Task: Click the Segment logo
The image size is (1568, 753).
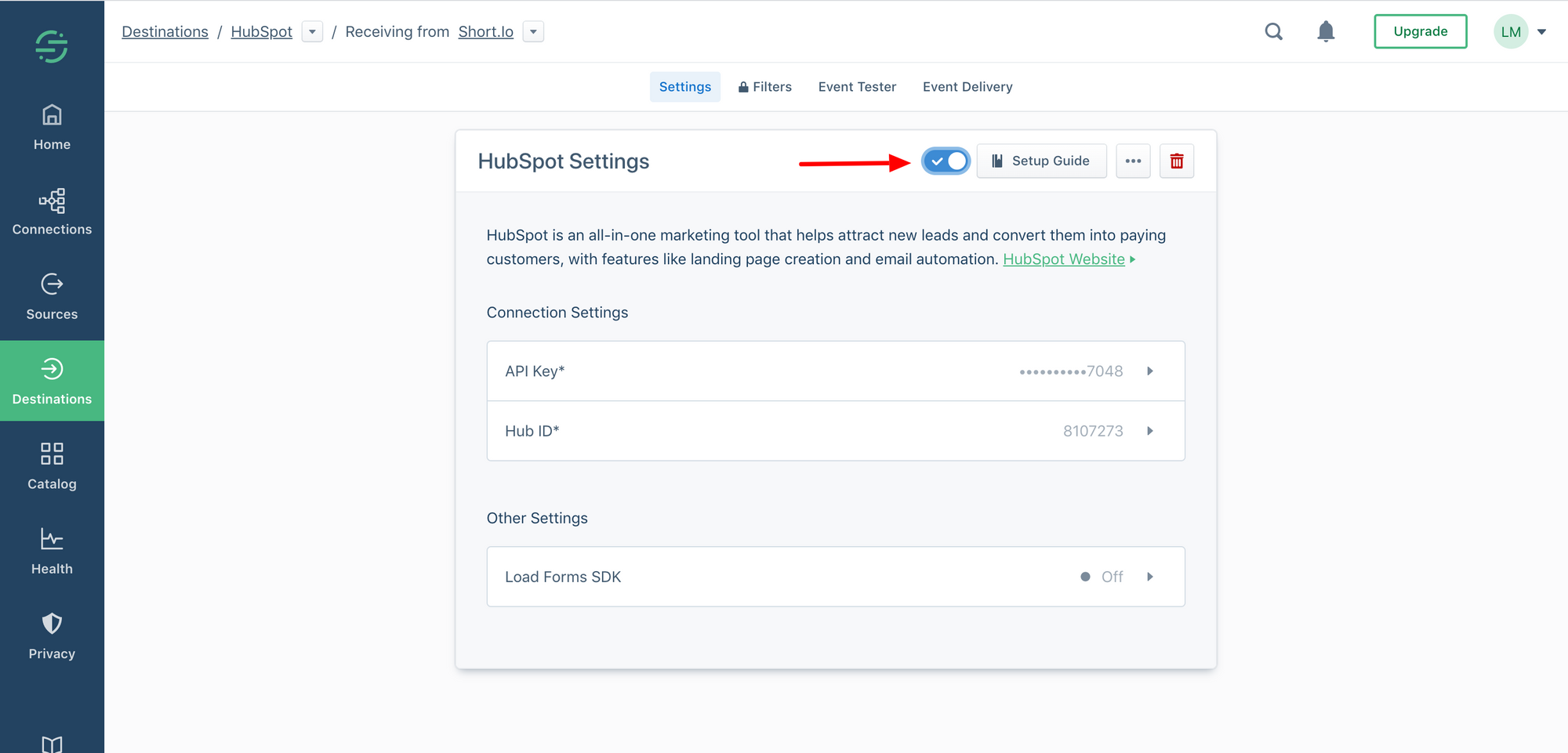Action: 50,46
